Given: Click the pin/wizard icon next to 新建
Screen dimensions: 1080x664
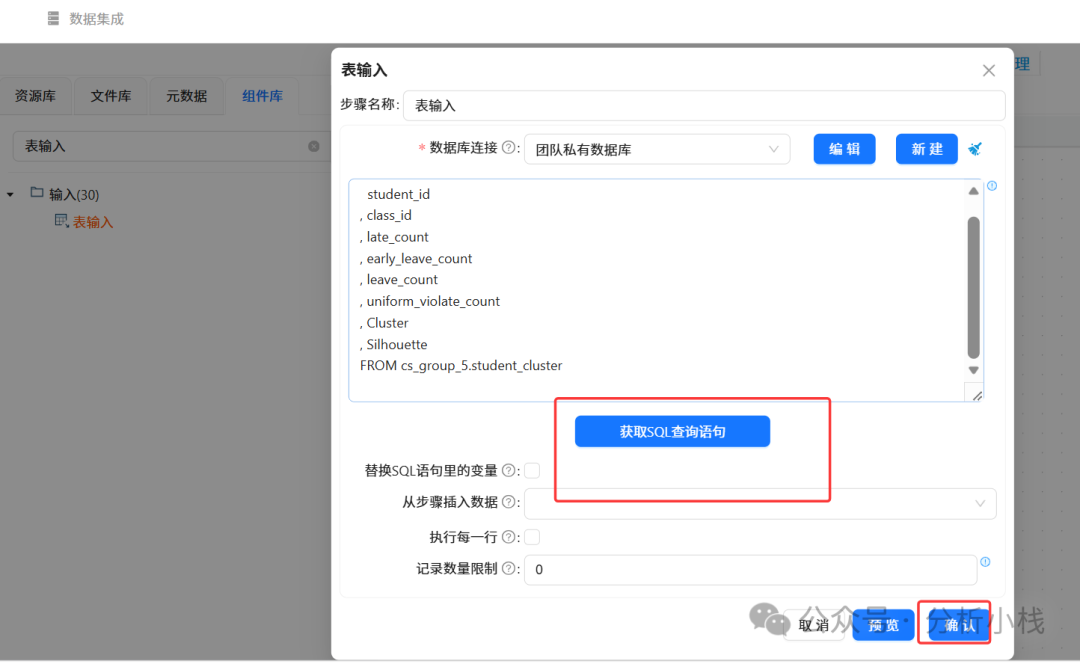Looking at the screenshot, I should [975, 149].
